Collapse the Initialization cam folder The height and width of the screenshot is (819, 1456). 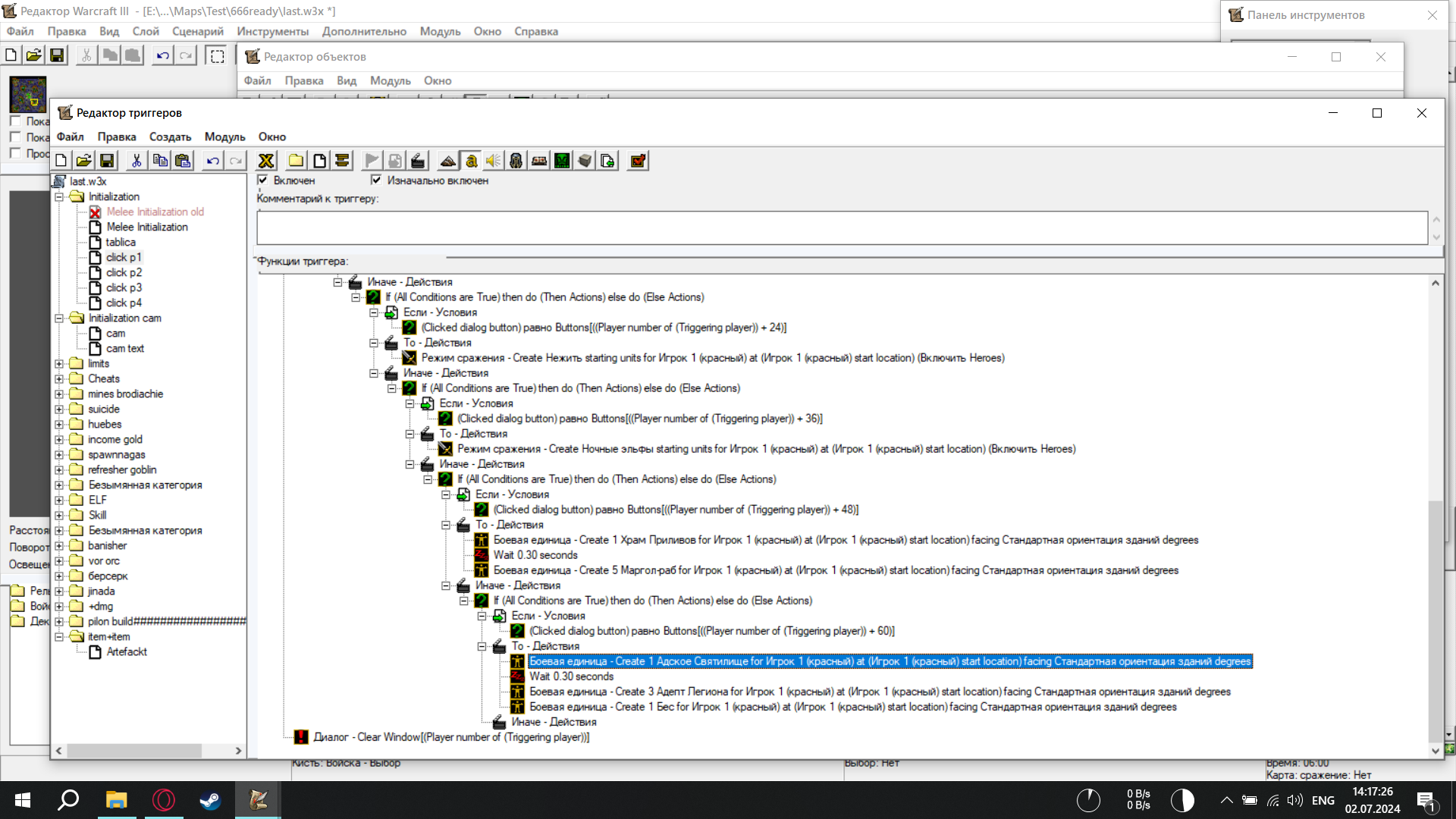click(59, 318)
